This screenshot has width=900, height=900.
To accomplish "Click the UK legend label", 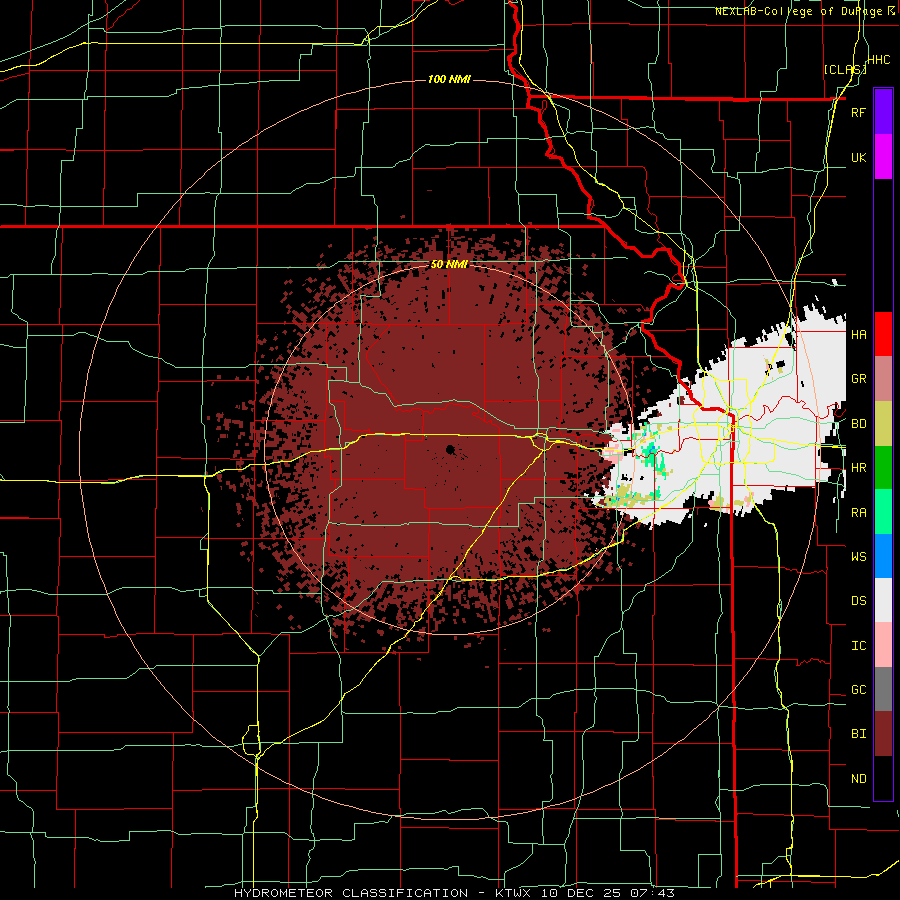I will point(858,157).
